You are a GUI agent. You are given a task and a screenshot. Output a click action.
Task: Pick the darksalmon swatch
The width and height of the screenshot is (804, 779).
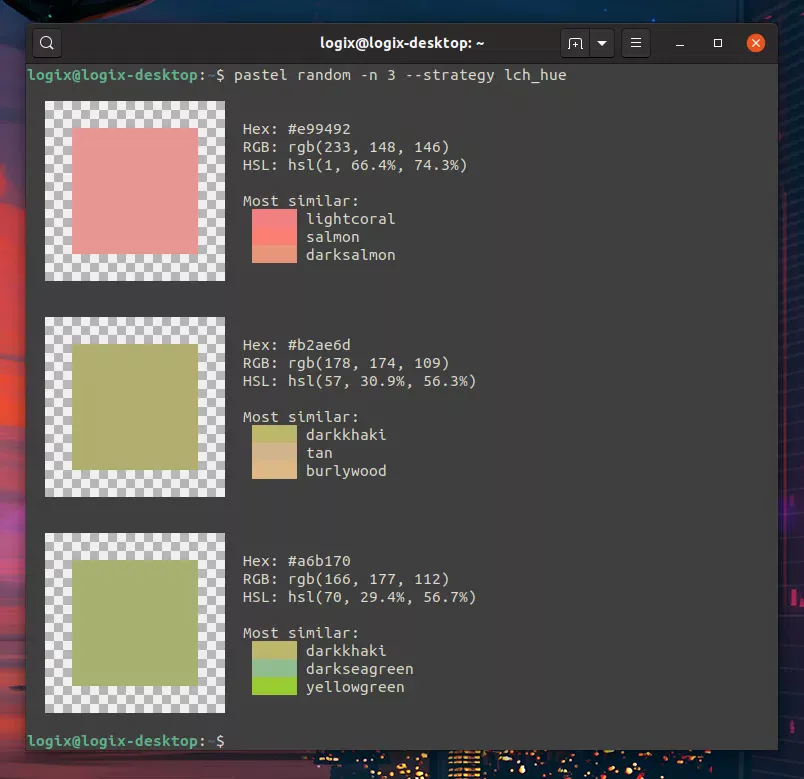pyautogui.click(x=274, y=255)
